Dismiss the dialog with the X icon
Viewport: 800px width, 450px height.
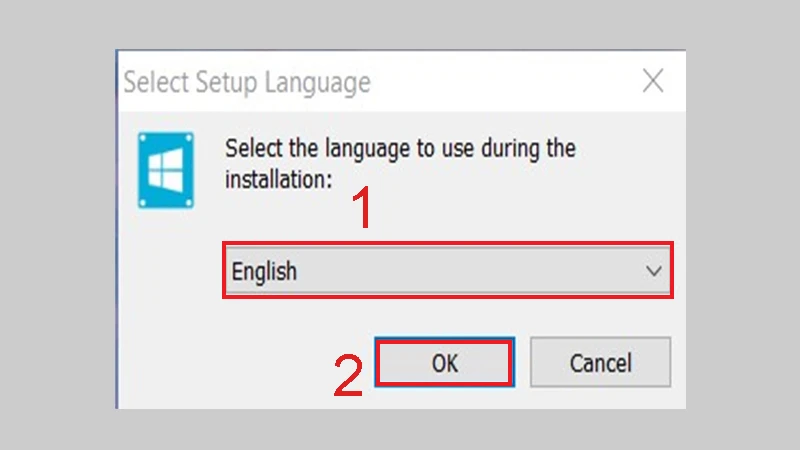653,82
